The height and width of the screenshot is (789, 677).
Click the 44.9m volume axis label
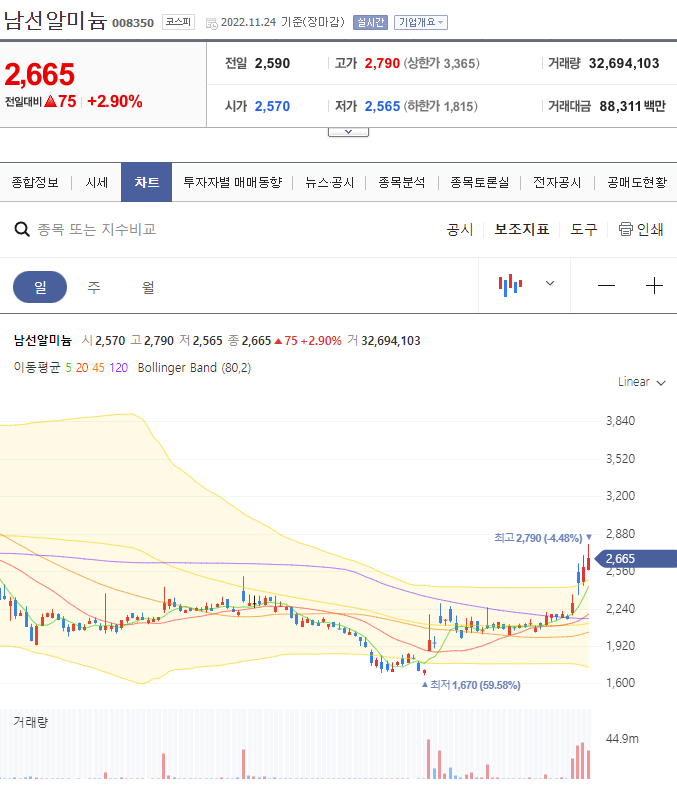[622, 739]
